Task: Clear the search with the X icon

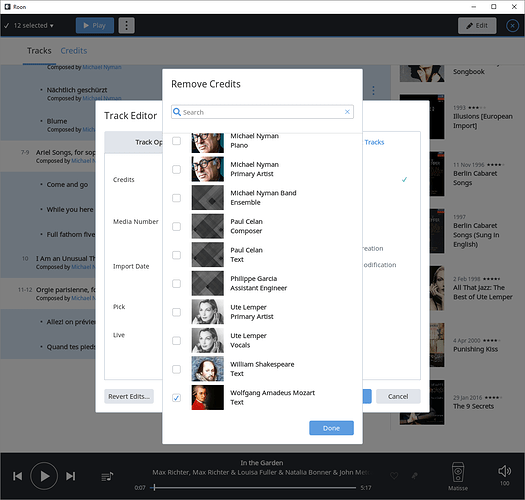Action: coord(347,112)
